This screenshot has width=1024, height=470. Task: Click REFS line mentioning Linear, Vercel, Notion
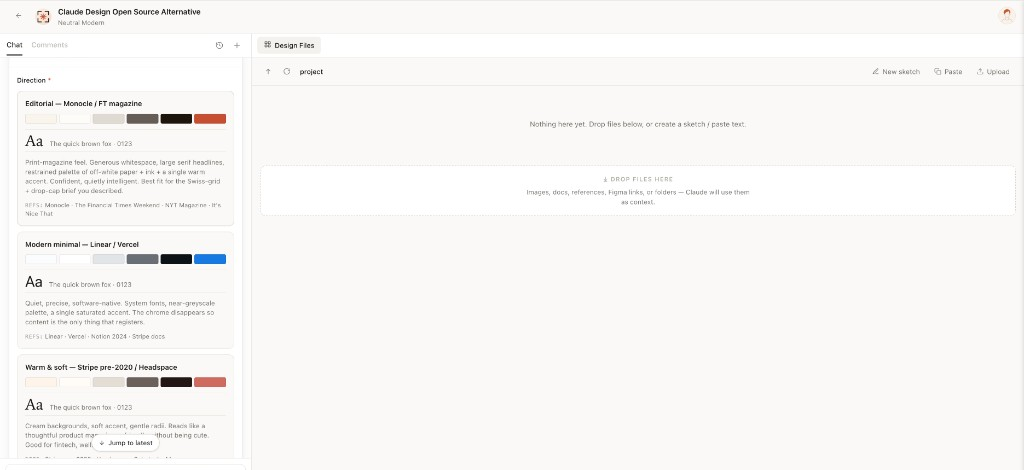pos(95,337)
